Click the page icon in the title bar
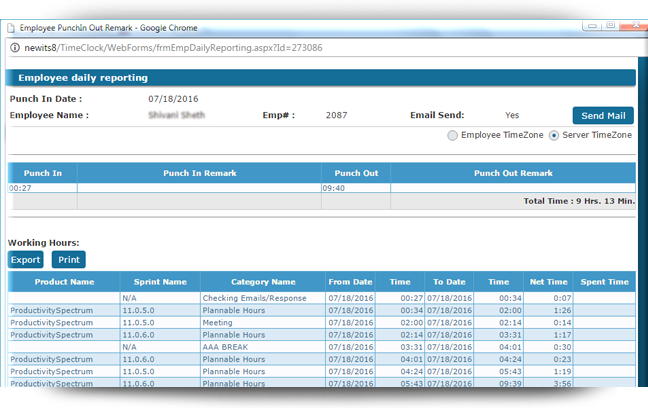This screenshot has height=413, width=648. pyautogui.click(x=9, y=29)
